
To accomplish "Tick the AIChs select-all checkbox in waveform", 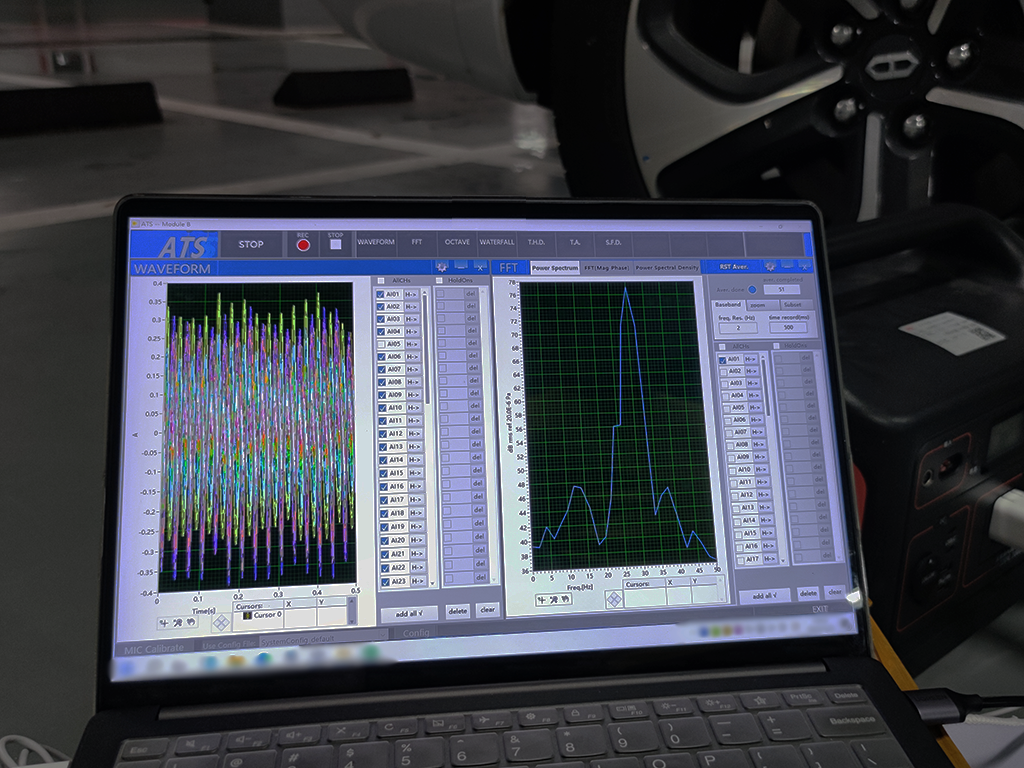I will [x=380, y=281].
